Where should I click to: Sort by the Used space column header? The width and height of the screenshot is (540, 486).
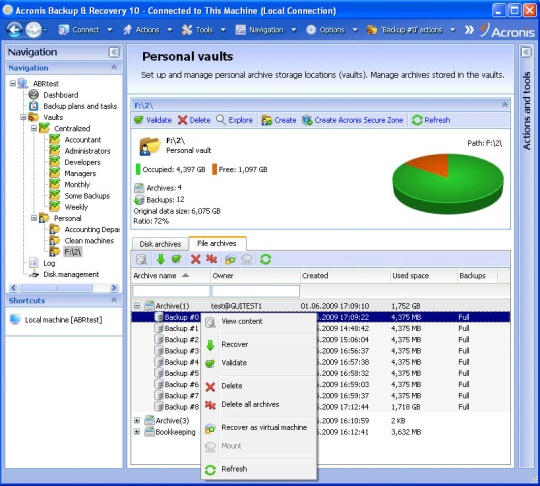pyautogui.click(x=424, y=276)
